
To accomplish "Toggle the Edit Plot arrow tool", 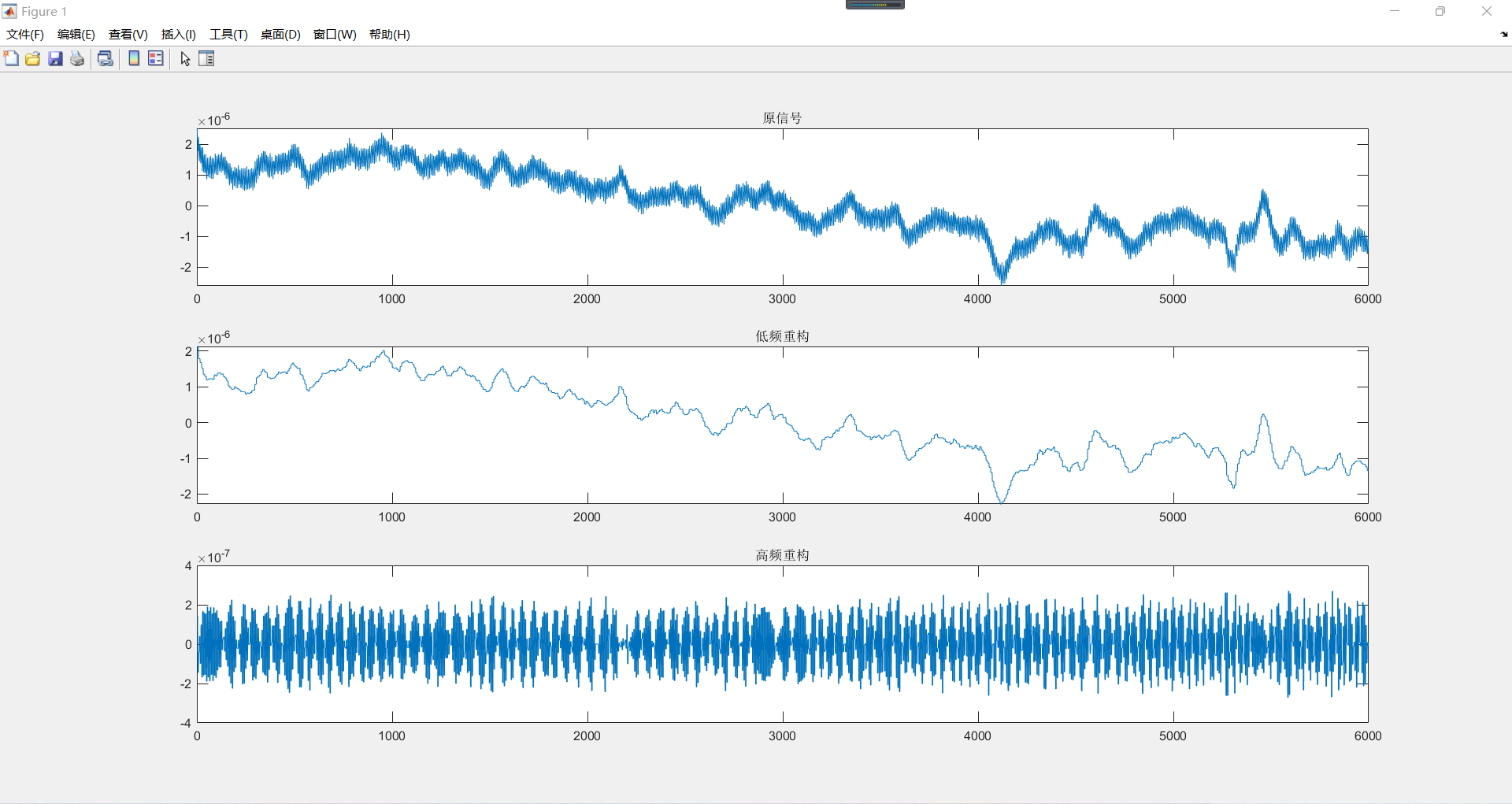I will pos(185,59).
